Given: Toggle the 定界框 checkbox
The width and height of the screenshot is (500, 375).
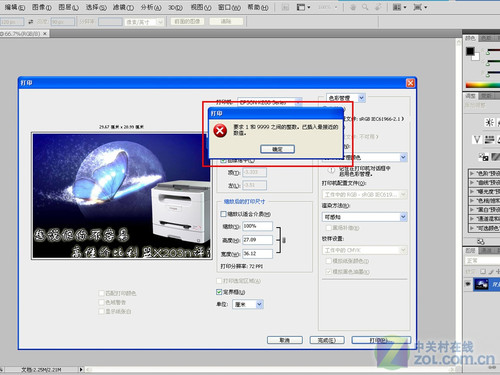Looking at the screenshot, I should (x=219, y=292).
